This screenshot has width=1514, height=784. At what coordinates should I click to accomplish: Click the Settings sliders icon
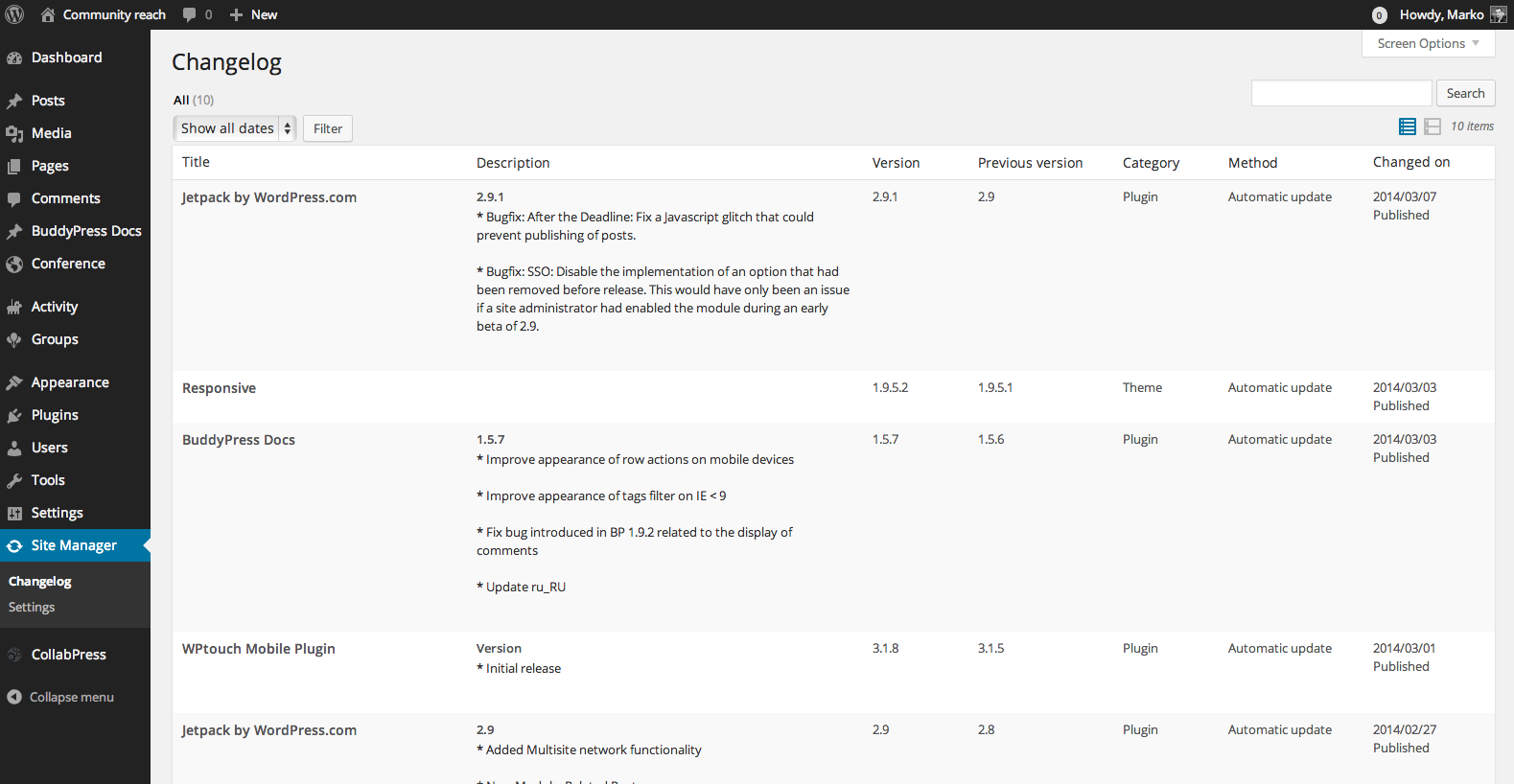click(x=14, y=513)
